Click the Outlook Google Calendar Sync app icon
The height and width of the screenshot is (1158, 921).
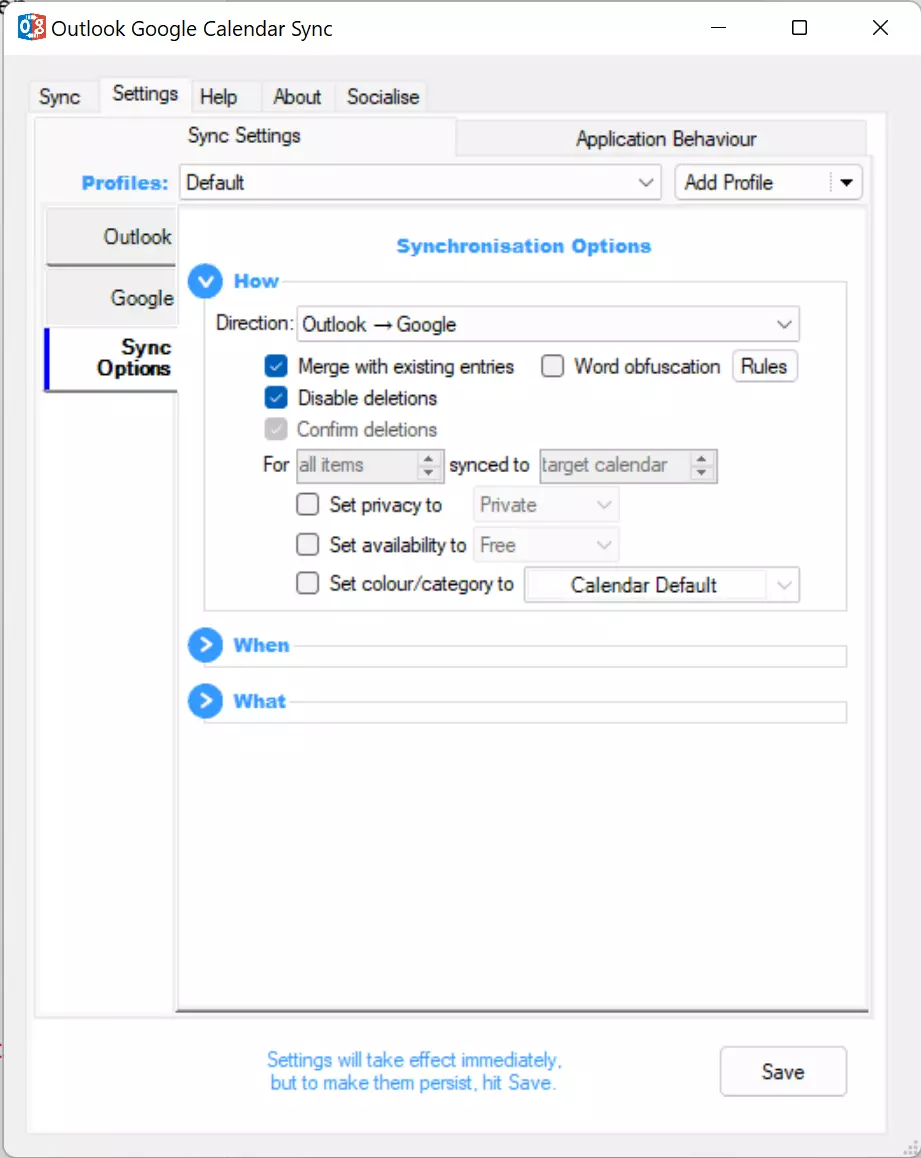30,27
